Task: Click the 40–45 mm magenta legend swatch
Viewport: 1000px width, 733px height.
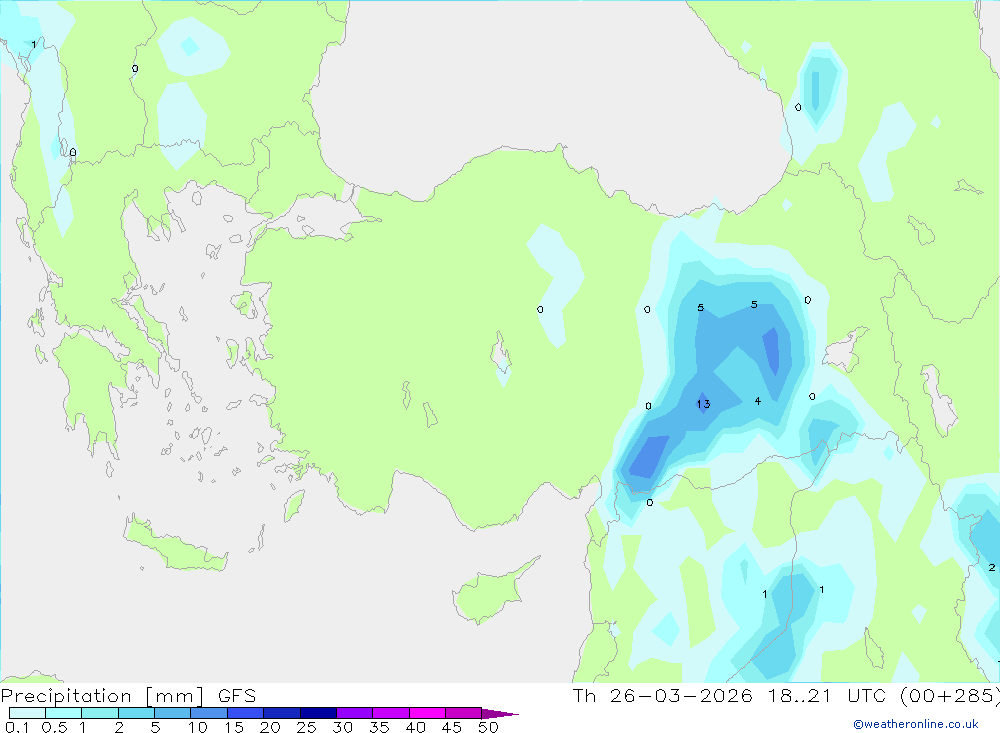Action: click(x=427, y=713)
